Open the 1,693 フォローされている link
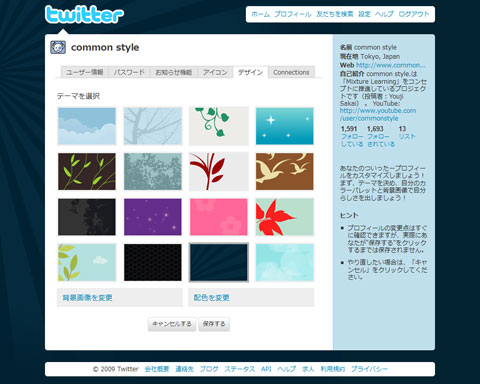The width and height of the screenshot is (480, 384). click(x=381, y=136)
